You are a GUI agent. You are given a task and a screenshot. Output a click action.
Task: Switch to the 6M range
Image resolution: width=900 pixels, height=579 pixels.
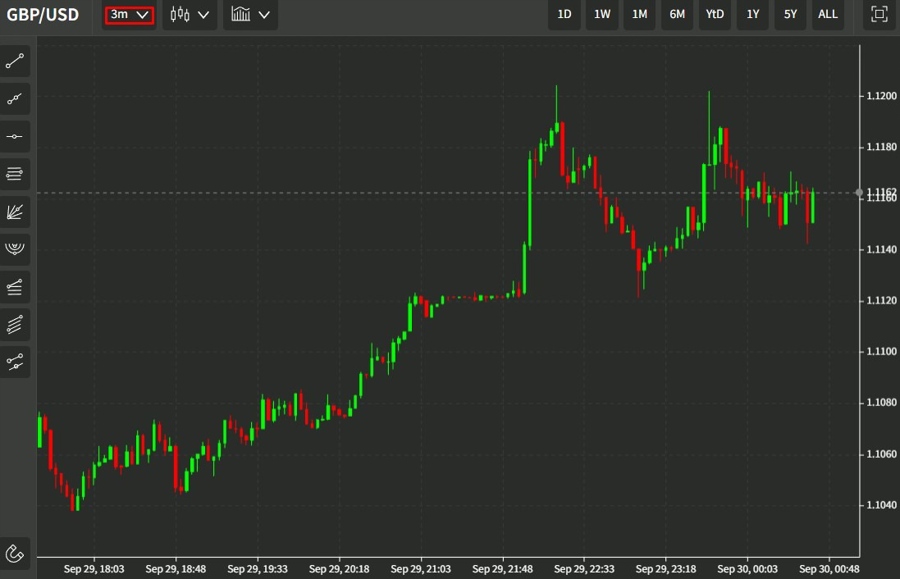pyautogui.click(x=677, y=14)
